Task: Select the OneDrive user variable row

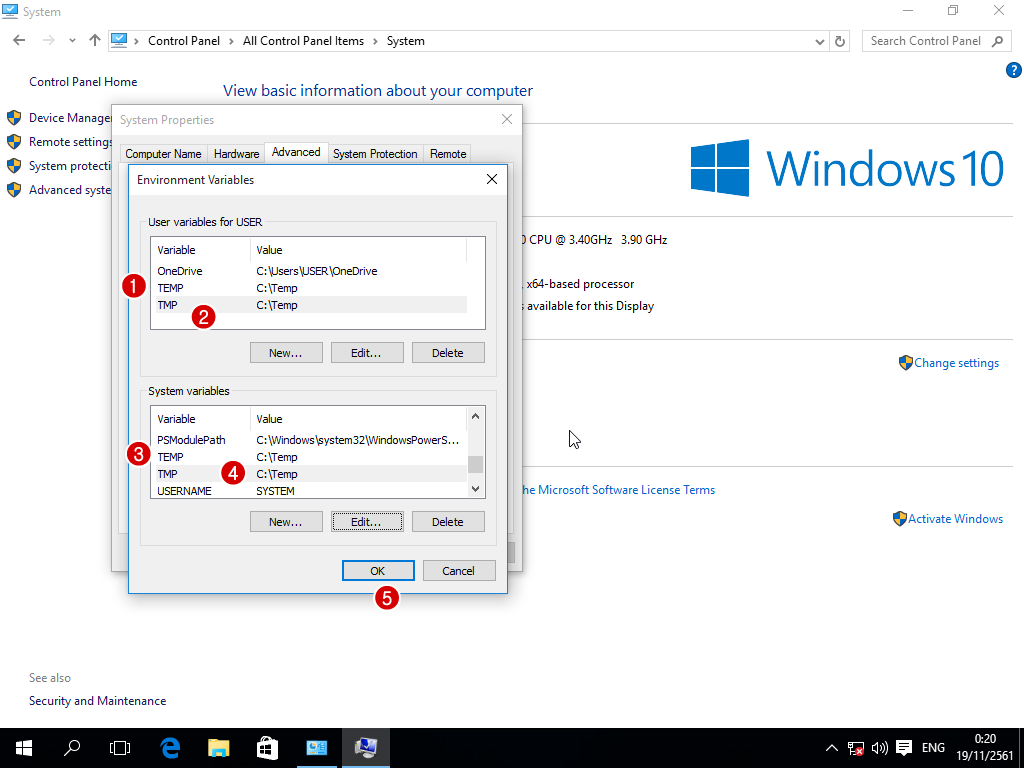Action: point(312,271)
